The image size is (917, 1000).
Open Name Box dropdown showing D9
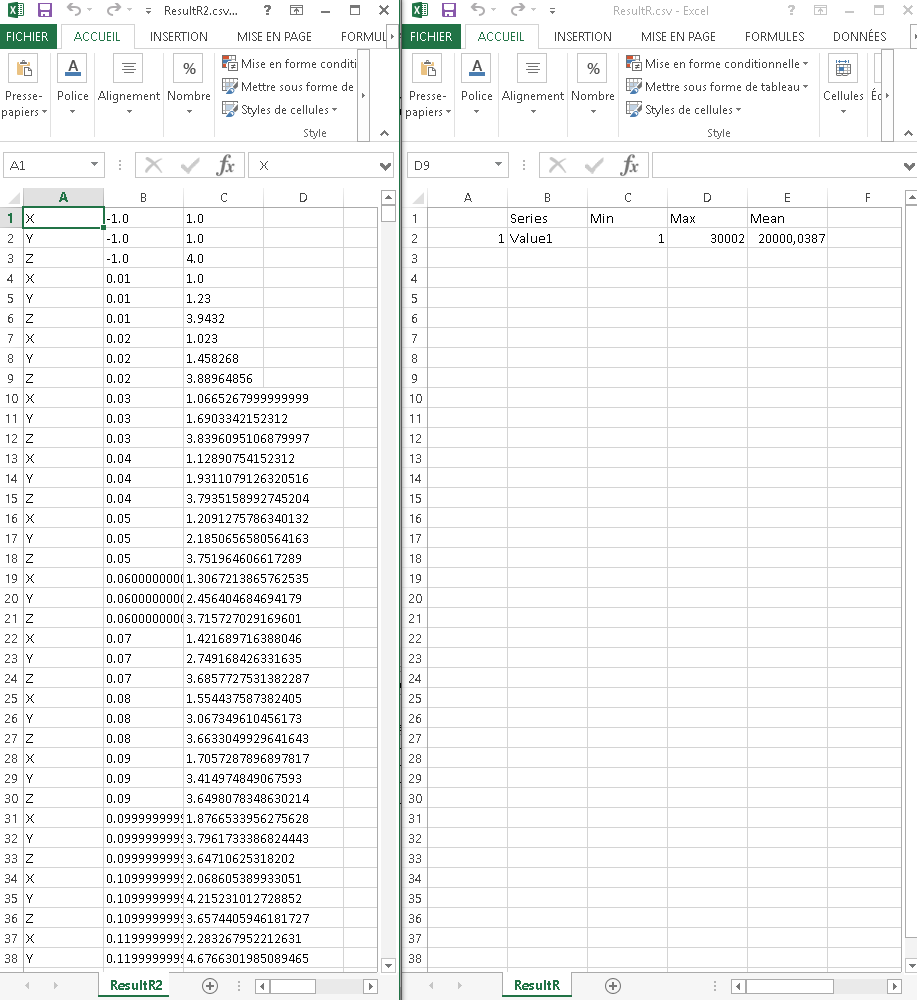point(499,166)
